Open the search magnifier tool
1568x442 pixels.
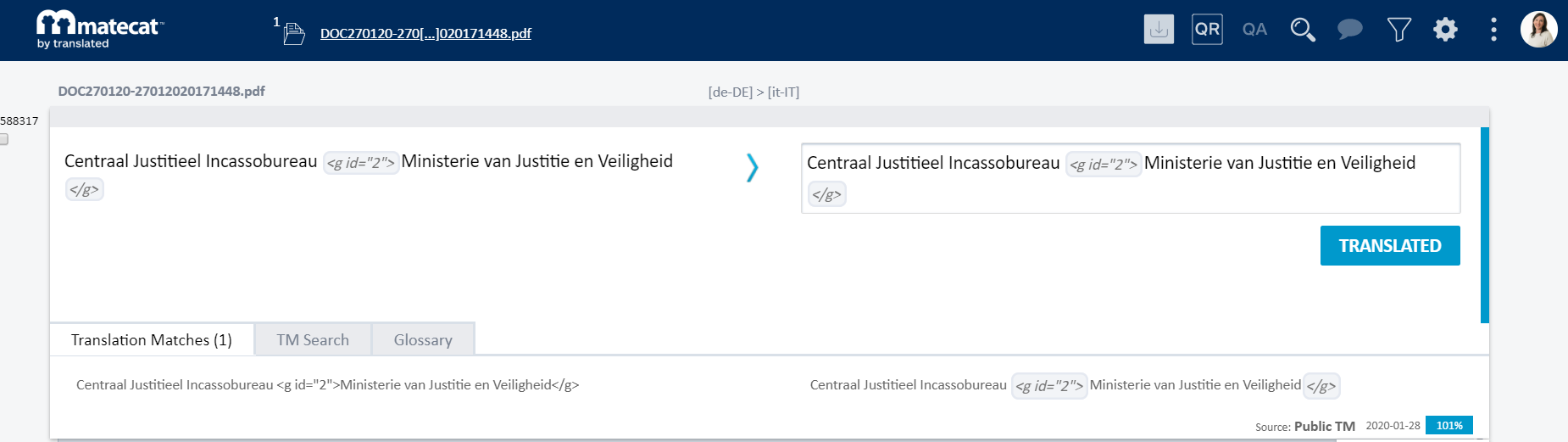coord(1302,30)
